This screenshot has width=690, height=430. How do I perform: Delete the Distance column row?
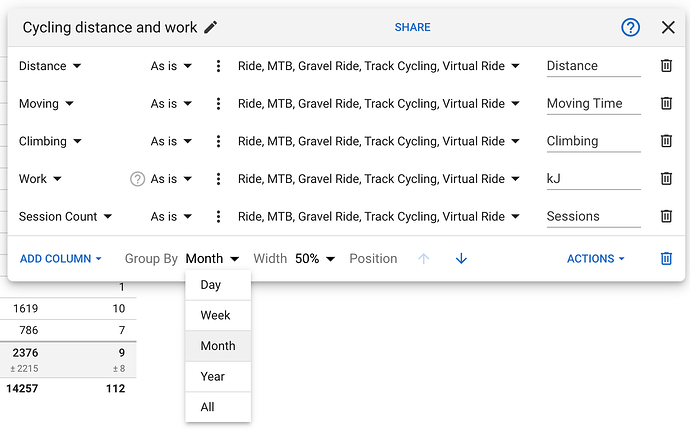pos(665,66)
